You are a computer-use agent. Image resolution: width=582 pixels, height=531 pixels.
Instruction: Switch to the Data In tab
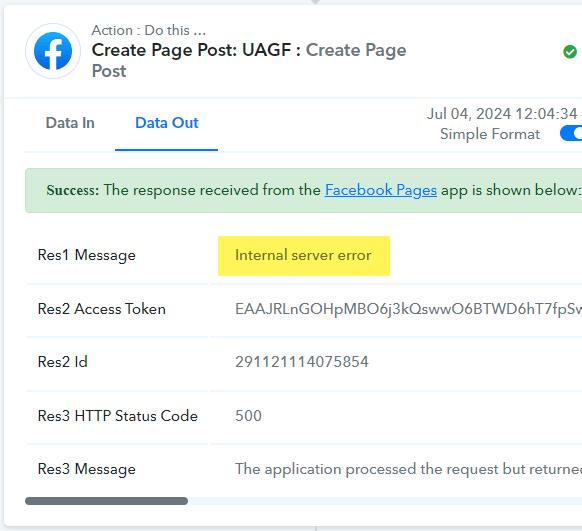click(x=70, y=123)
